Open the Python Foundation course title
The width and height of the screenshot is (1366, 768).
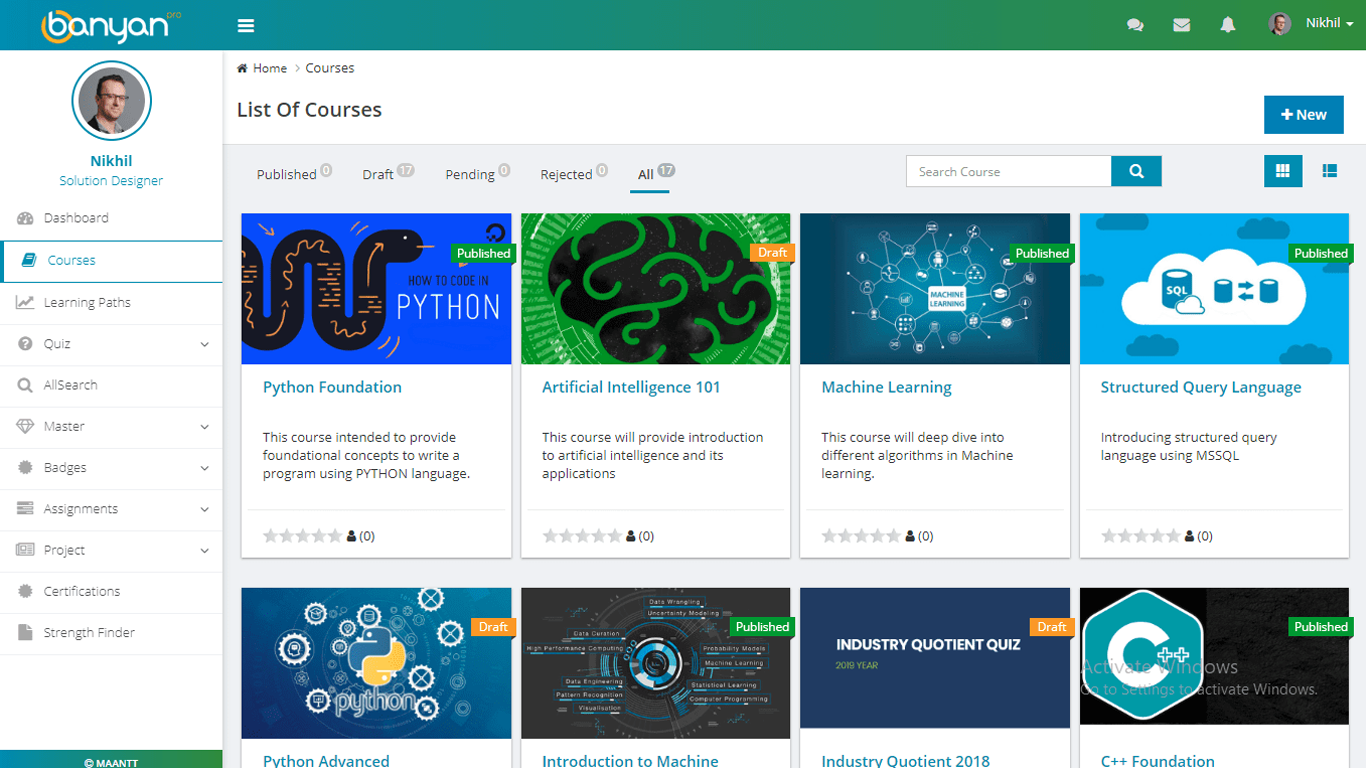[x=332, y=387]
